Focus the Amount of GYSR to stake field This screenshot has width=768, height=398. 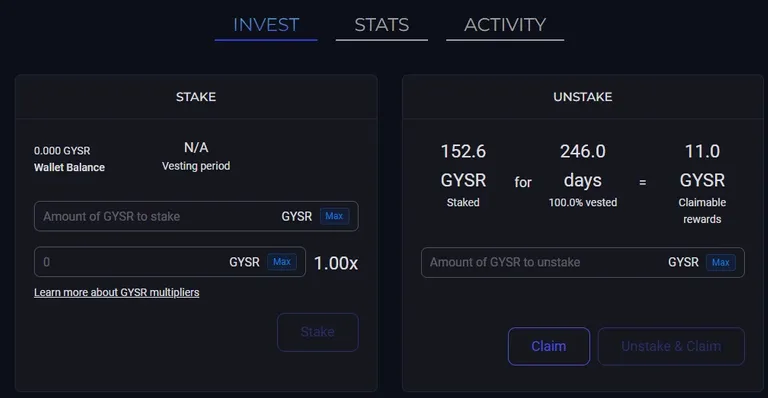[196, 216]
